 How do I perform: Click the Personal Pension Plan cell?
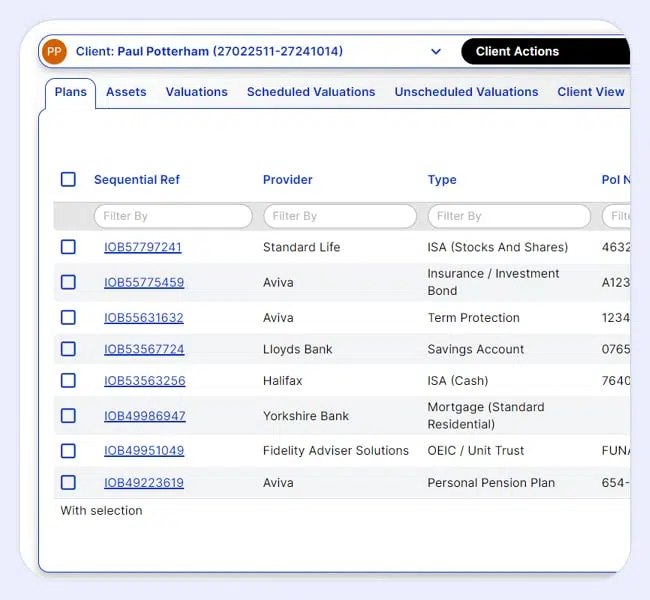(491, 483)
